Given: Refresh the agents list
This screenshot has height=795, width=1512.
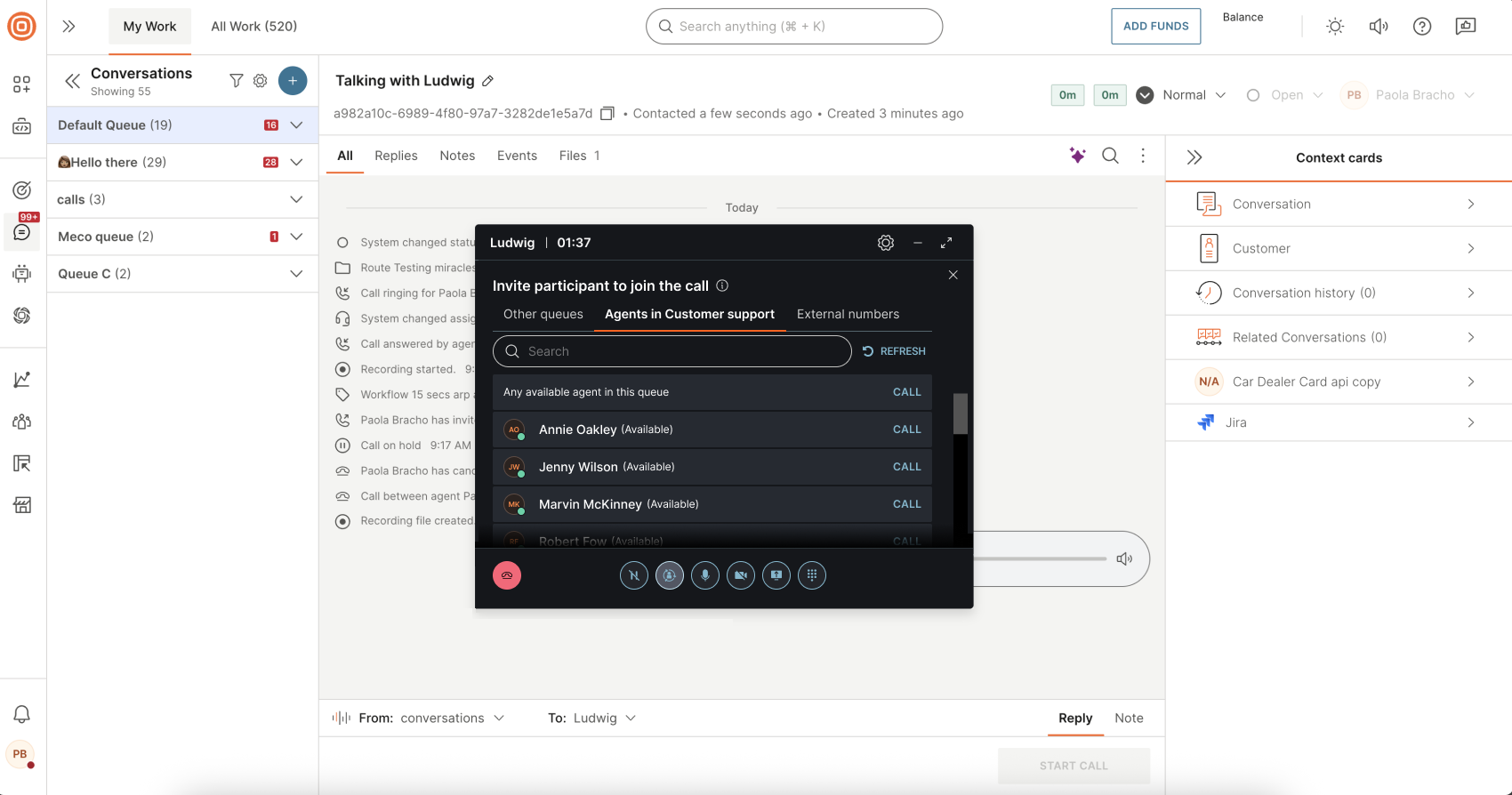Looking at the screenshot, I should click(x=894, y=351).
